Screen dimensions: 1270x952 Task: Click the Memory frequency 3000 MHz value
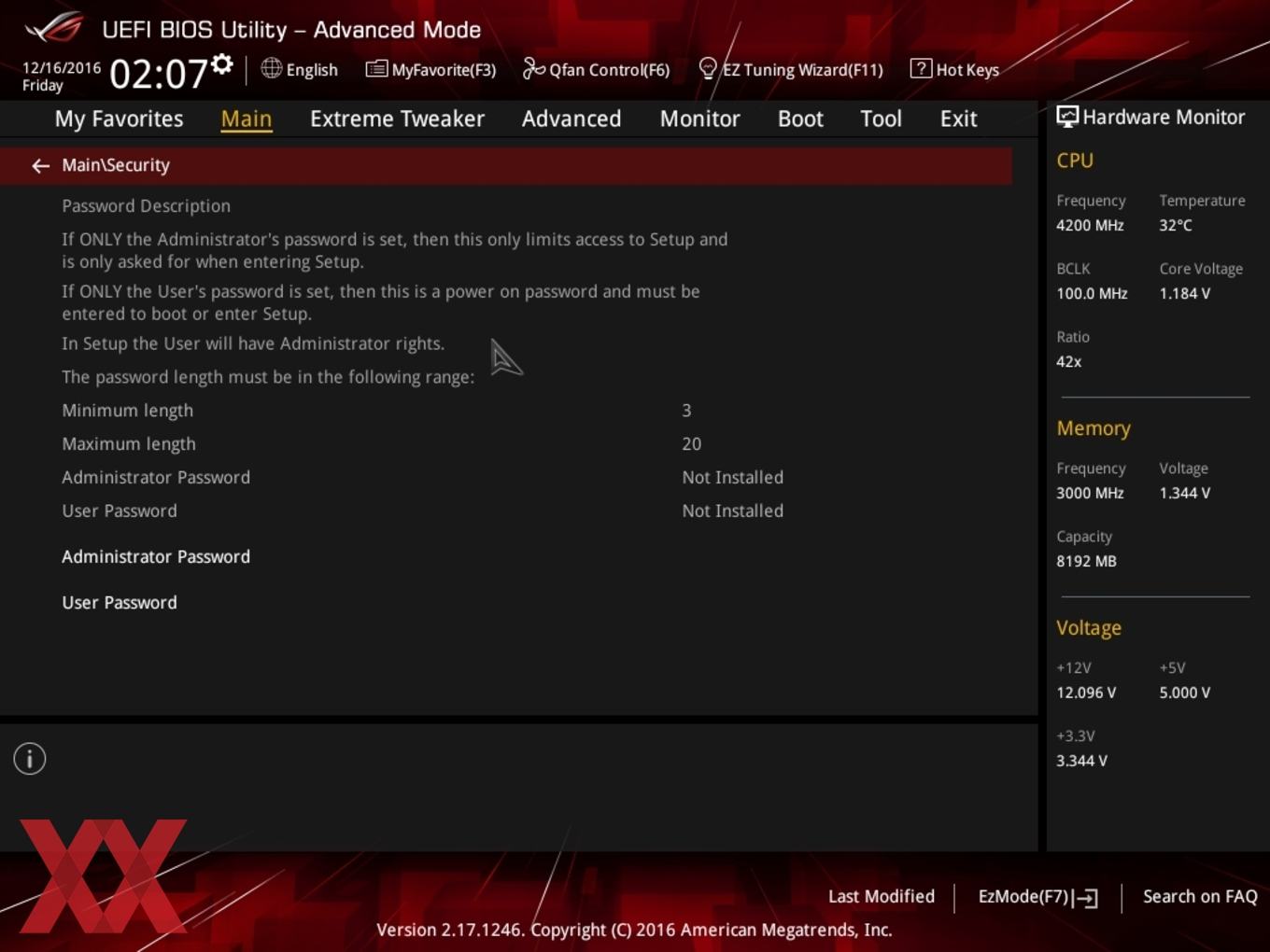[1090, 493]
